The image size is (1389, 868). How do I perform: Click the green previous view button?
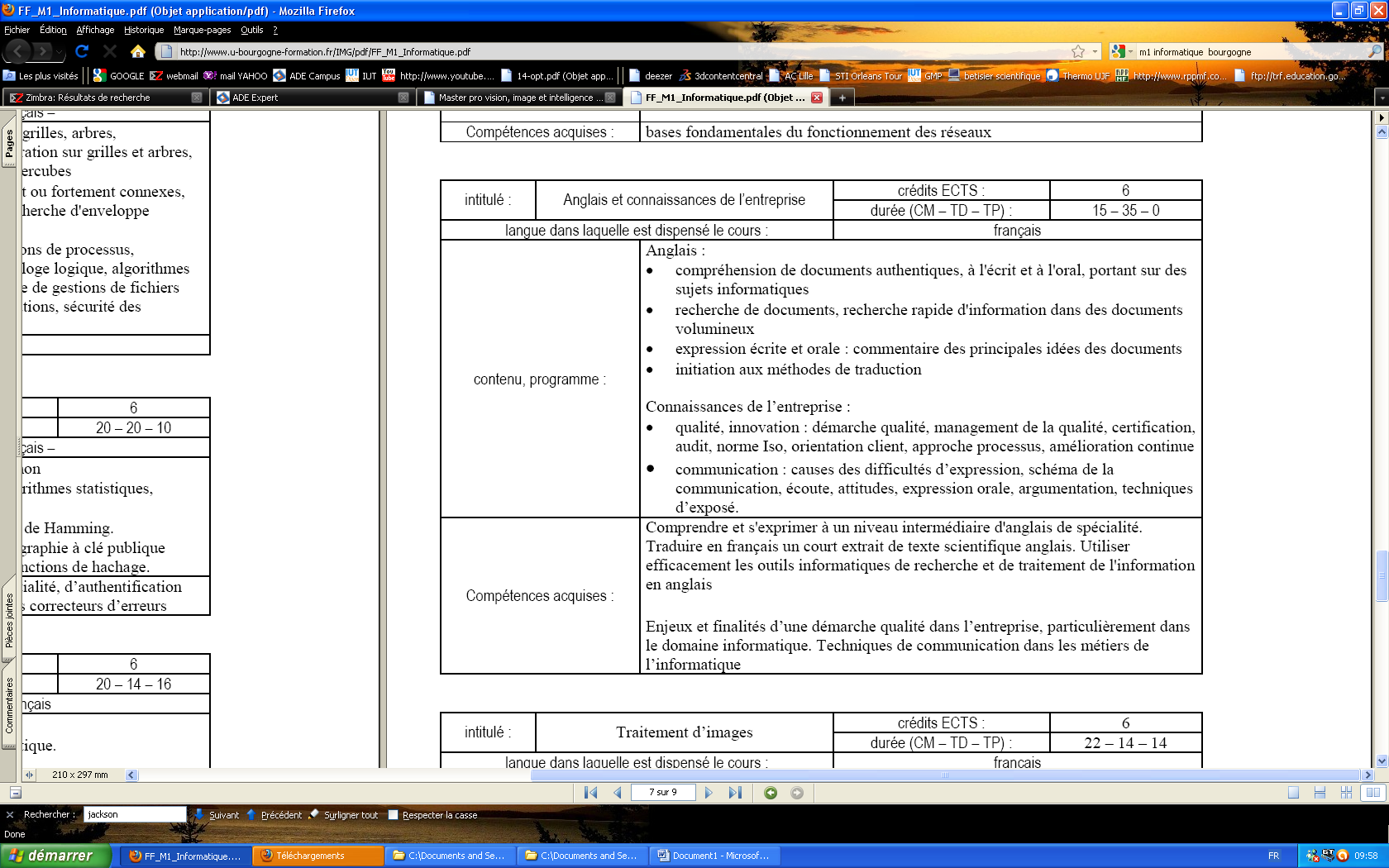click(x=771, y=792)
